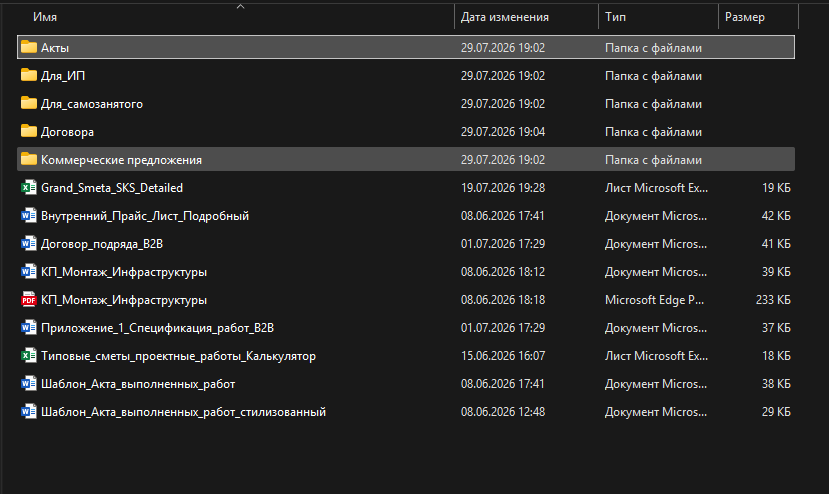Select file name Типовые_сметы_проектные_работы_Калькулятор
The image size is (829, 494).
coord(178,356)
